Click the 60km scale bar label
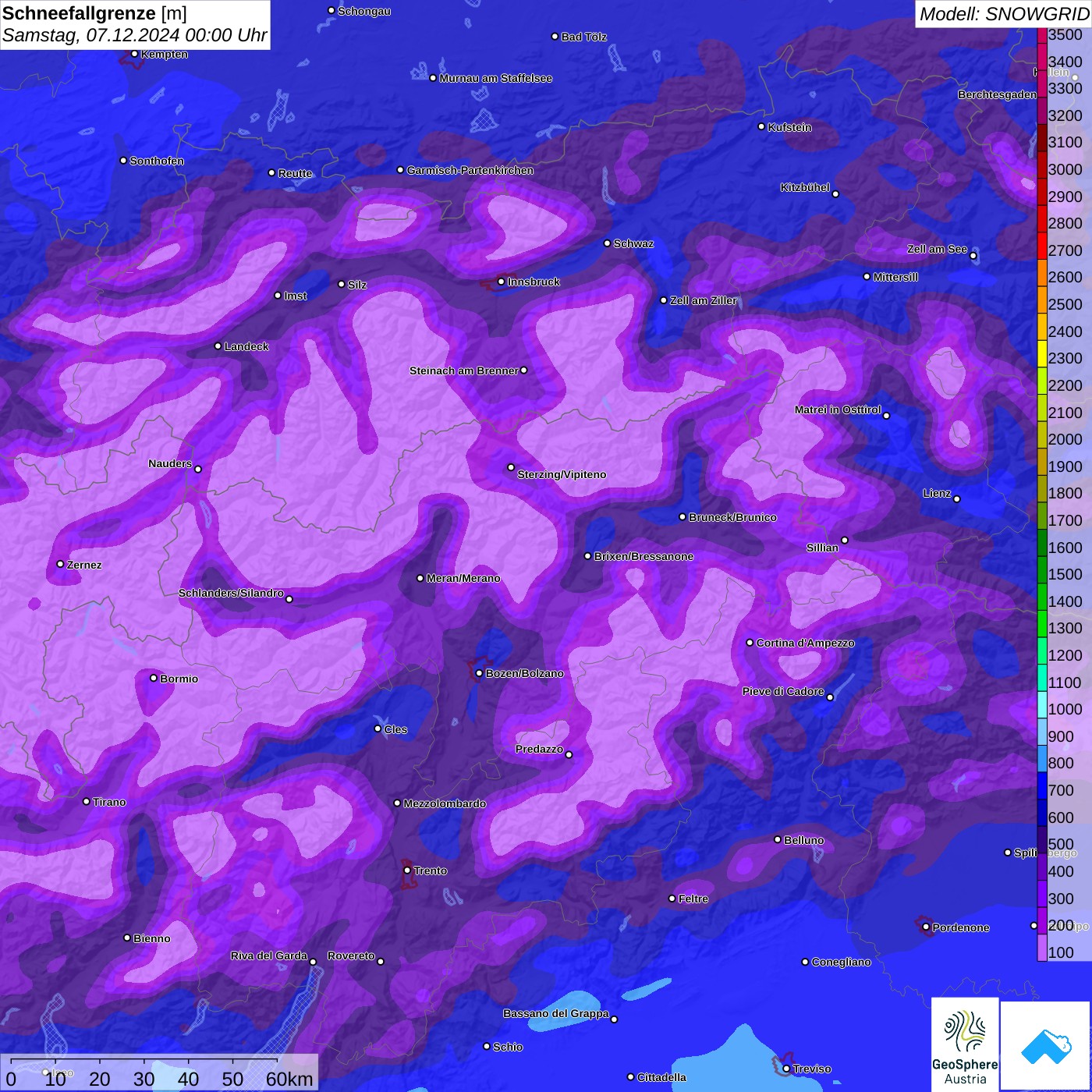Viewport: 1092px width, 1092px height. pyautogui.click(x=289, y=1079)
